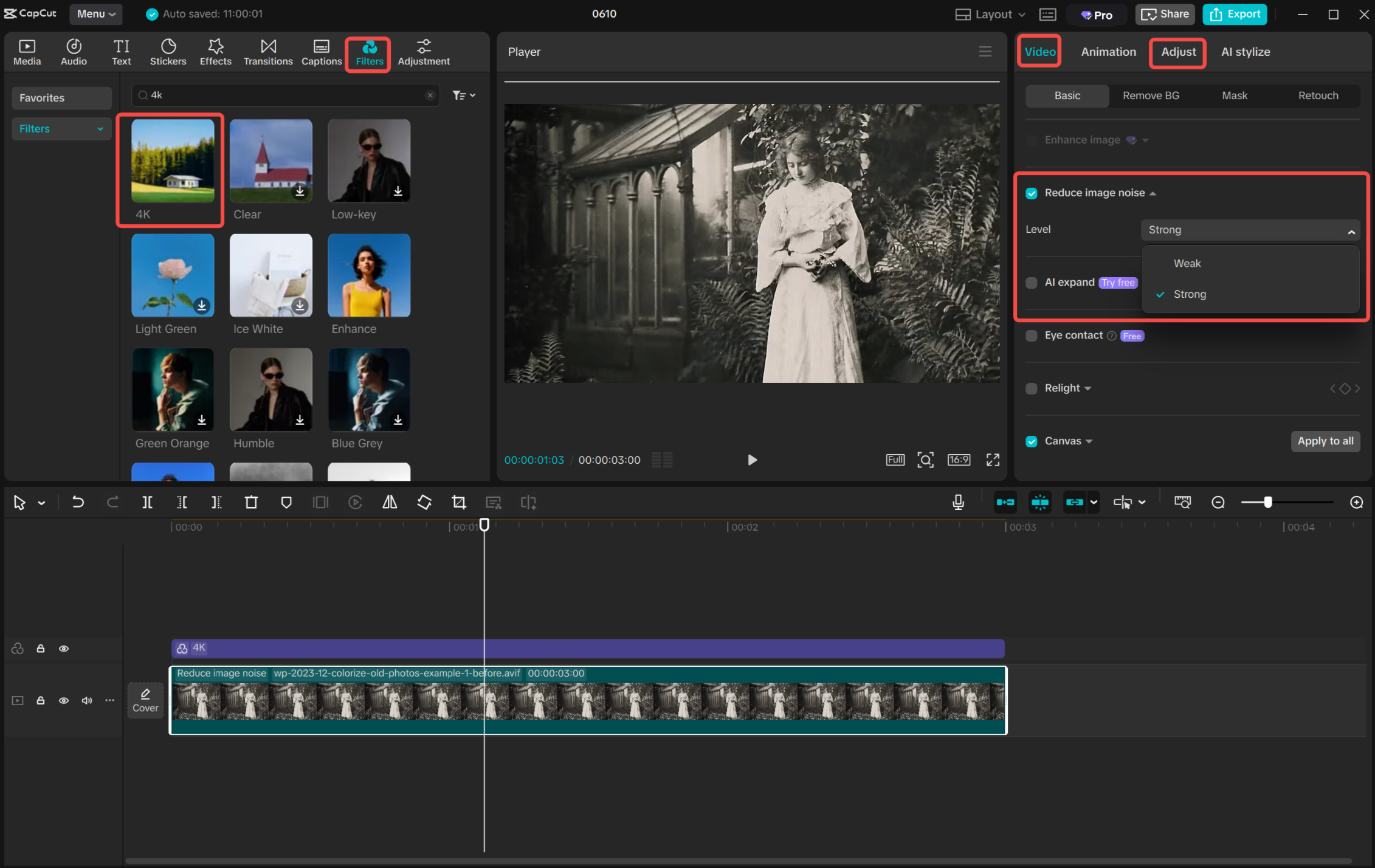Split the clip at the playhead
Screen dimensions: 1375x868
pos(146,502)
